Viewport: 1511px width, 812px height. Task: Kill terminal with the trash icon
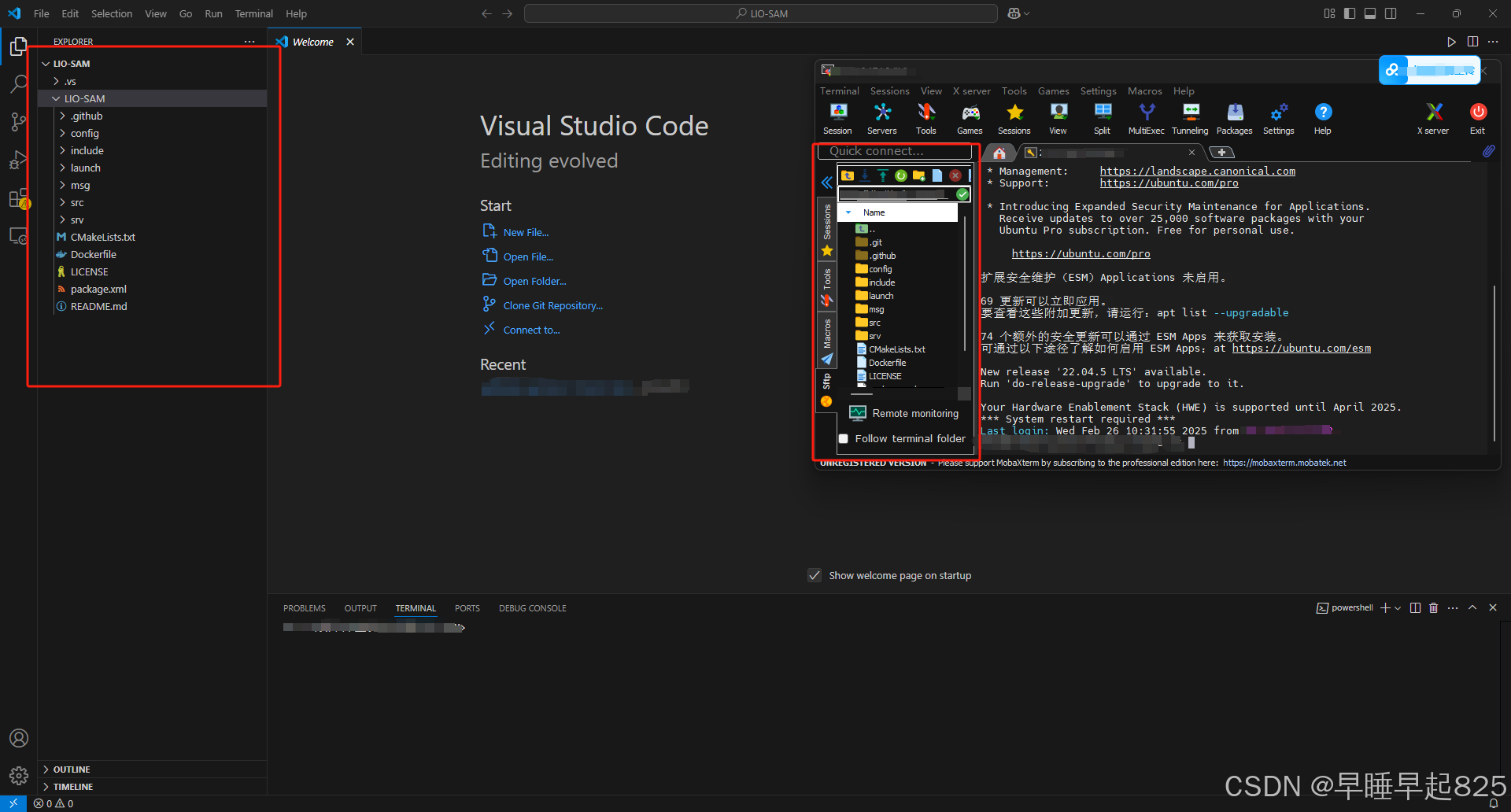click(1433, 607)
